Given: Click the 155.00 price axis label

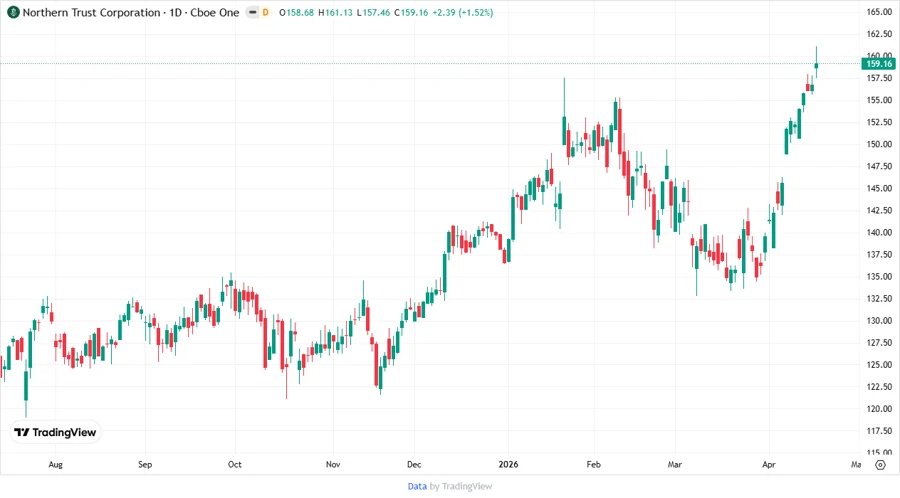Looking at the screenshot, I should [879, 100].
